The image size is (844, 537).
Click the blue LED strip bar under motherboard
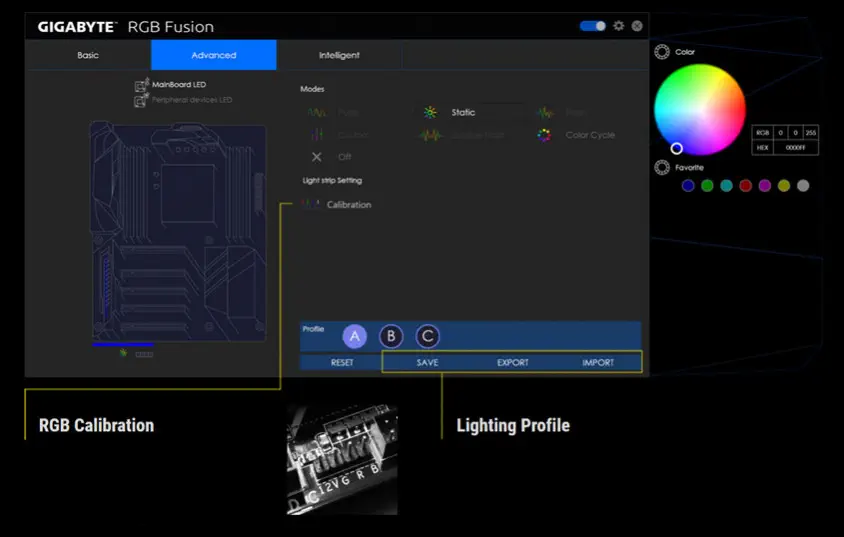coord(123,344)
